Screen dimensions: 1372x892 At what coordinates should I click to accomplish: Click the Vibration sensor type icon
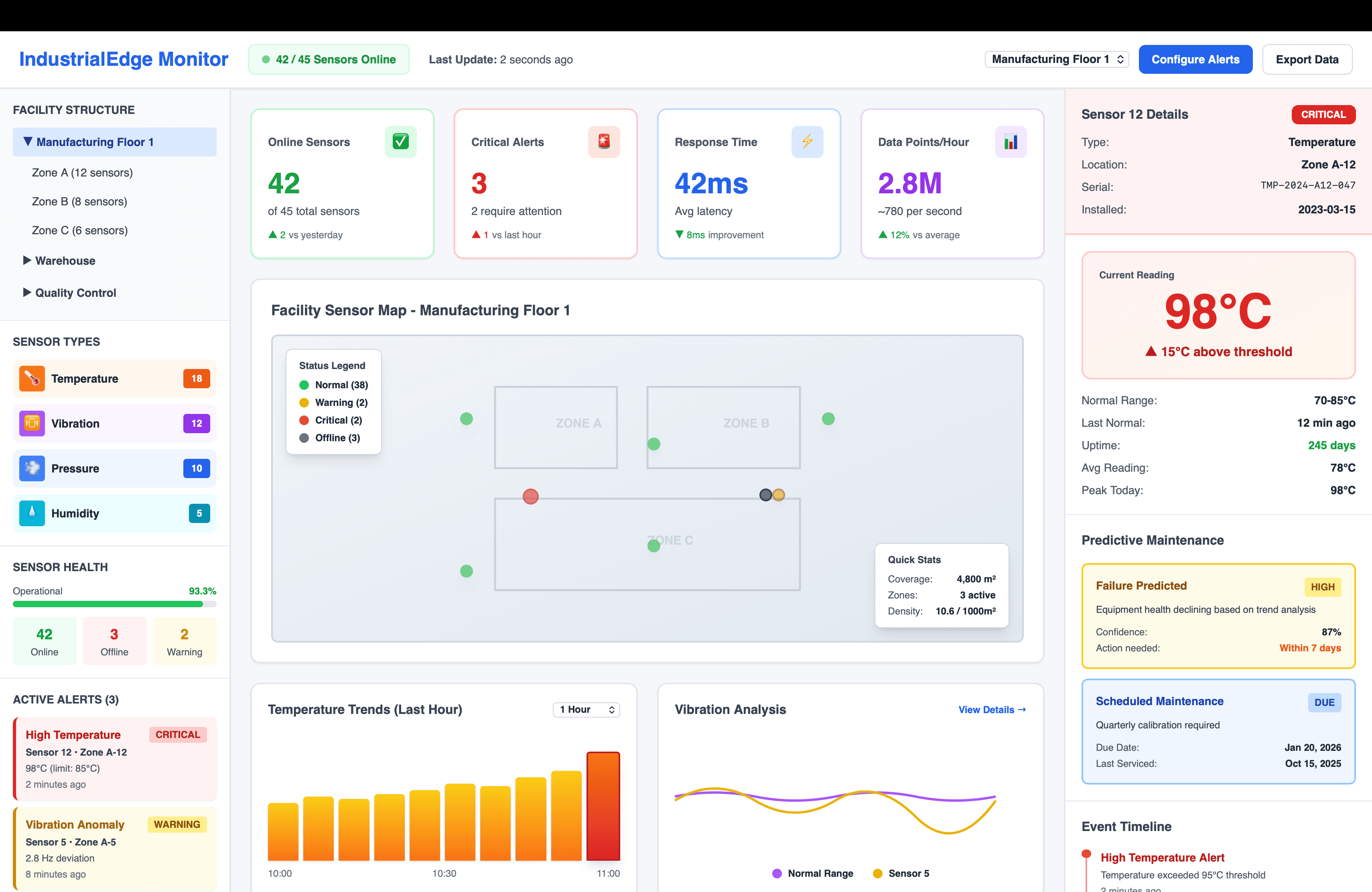(32, 424)
